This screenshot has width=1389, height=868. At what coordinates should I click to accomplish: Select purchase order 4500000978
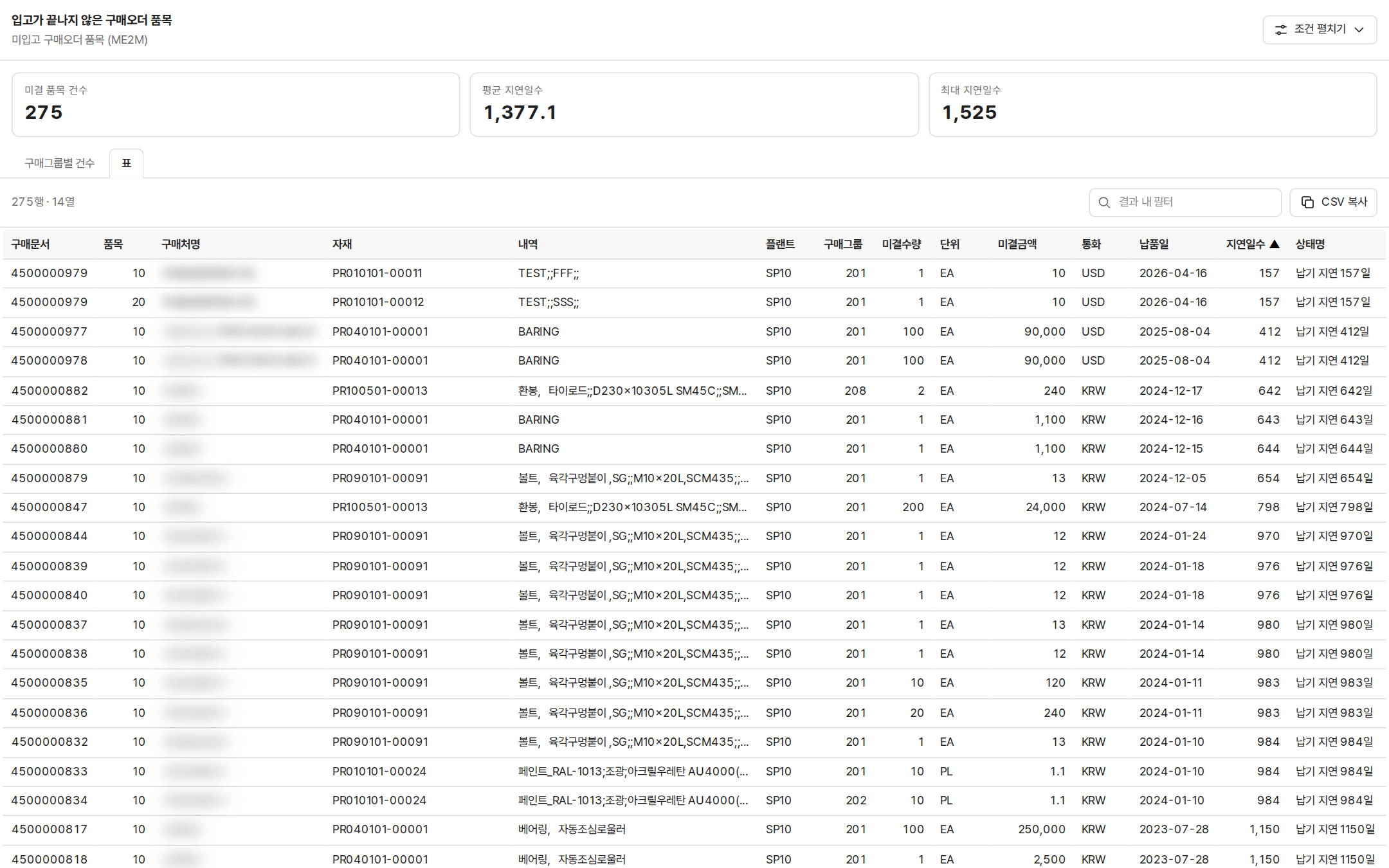(50, 361)
